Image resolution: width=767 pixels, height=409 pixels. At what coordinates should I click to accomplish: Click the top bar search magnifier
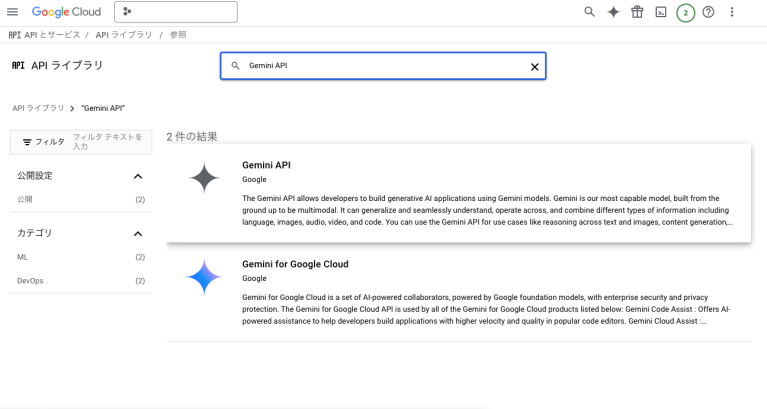[589, 12]
